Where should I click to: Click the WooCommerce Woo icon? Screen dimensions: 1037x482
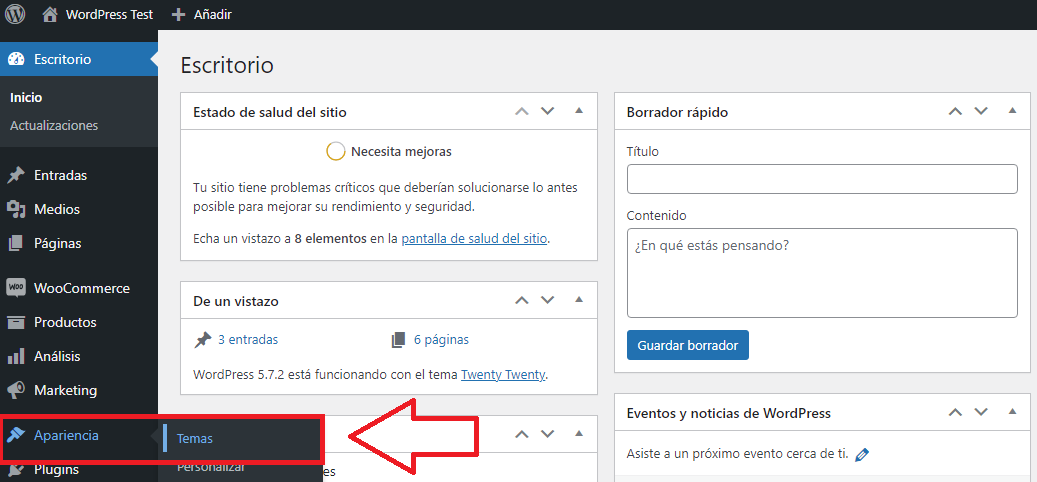(x=16, y=288)
